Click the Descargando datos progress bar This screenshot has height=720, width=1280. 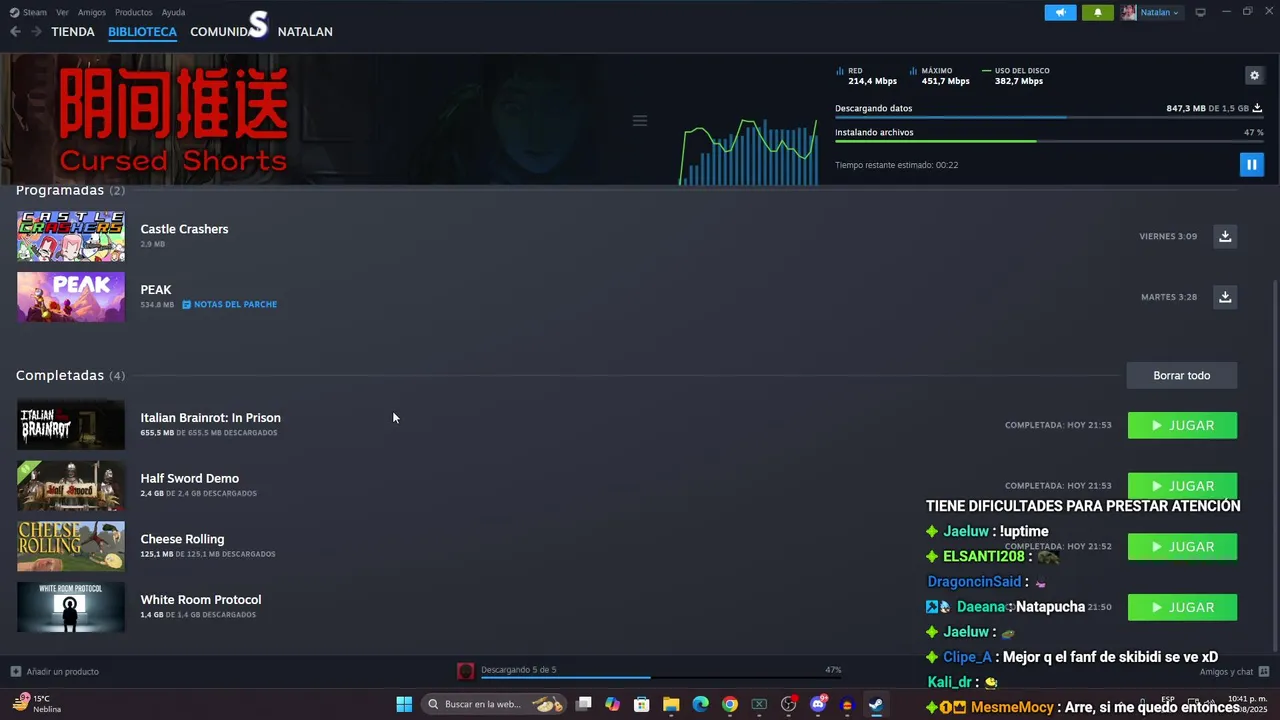tap(1049, 118)
